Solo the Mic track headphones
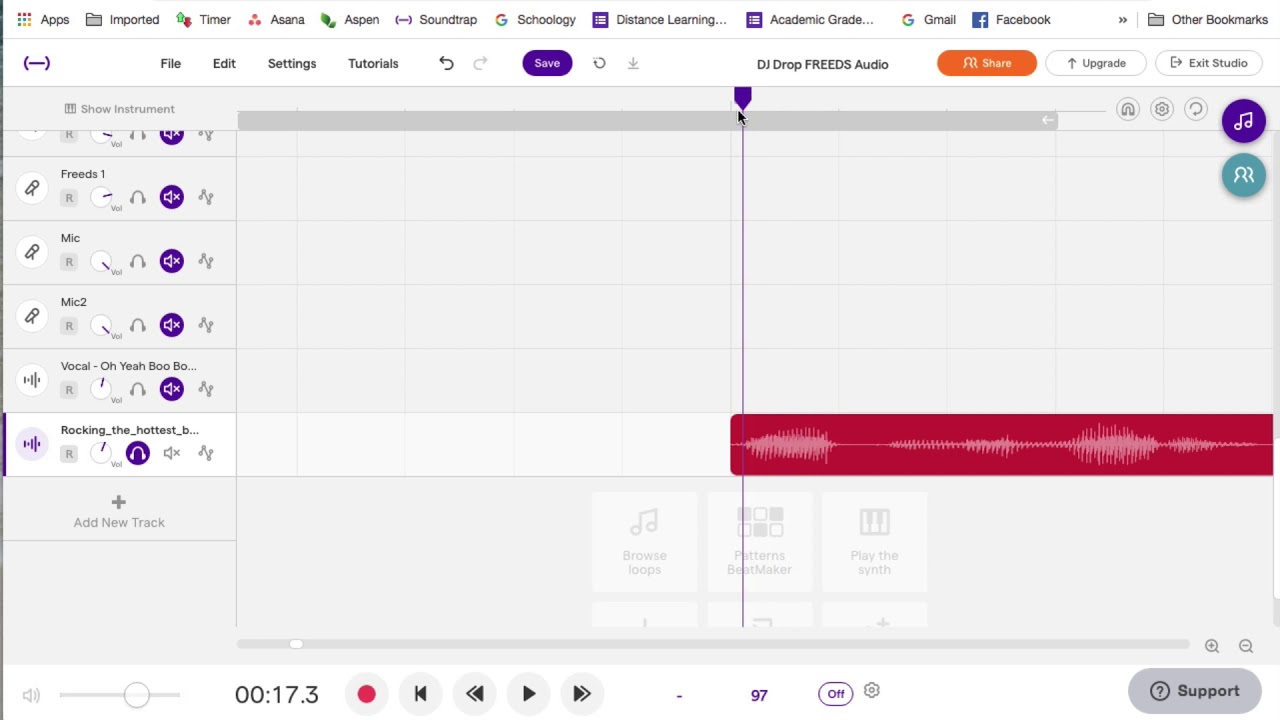This screenshot has width=1280, height=720. [138, 261]
